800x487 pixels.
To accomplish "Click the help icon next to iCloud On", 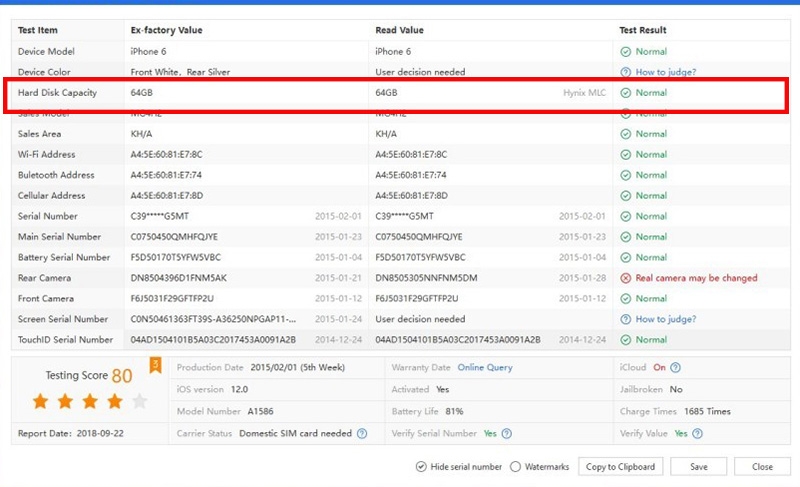I will tap(675, 367).
